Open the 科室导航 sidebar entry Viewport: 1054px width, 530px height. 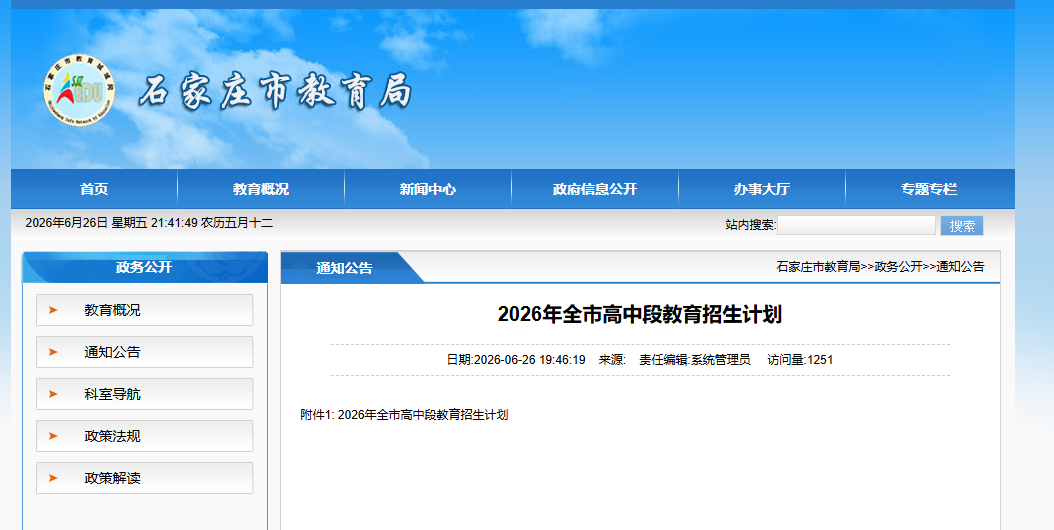click(x=145, y=394)
